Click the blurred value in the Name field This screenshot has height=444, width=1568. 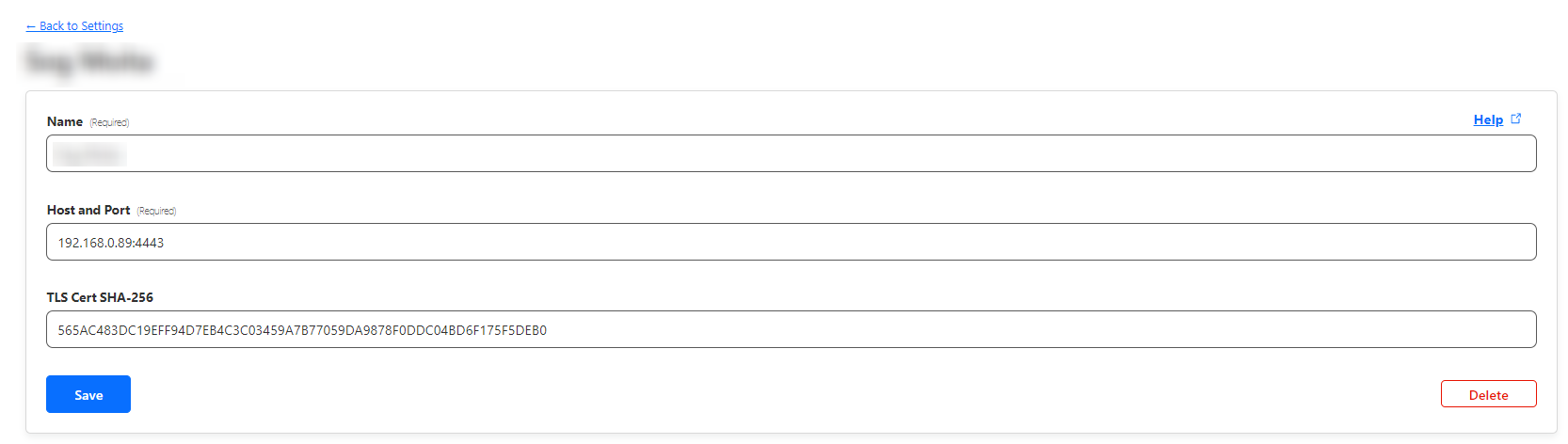click(x=88, y=153)
